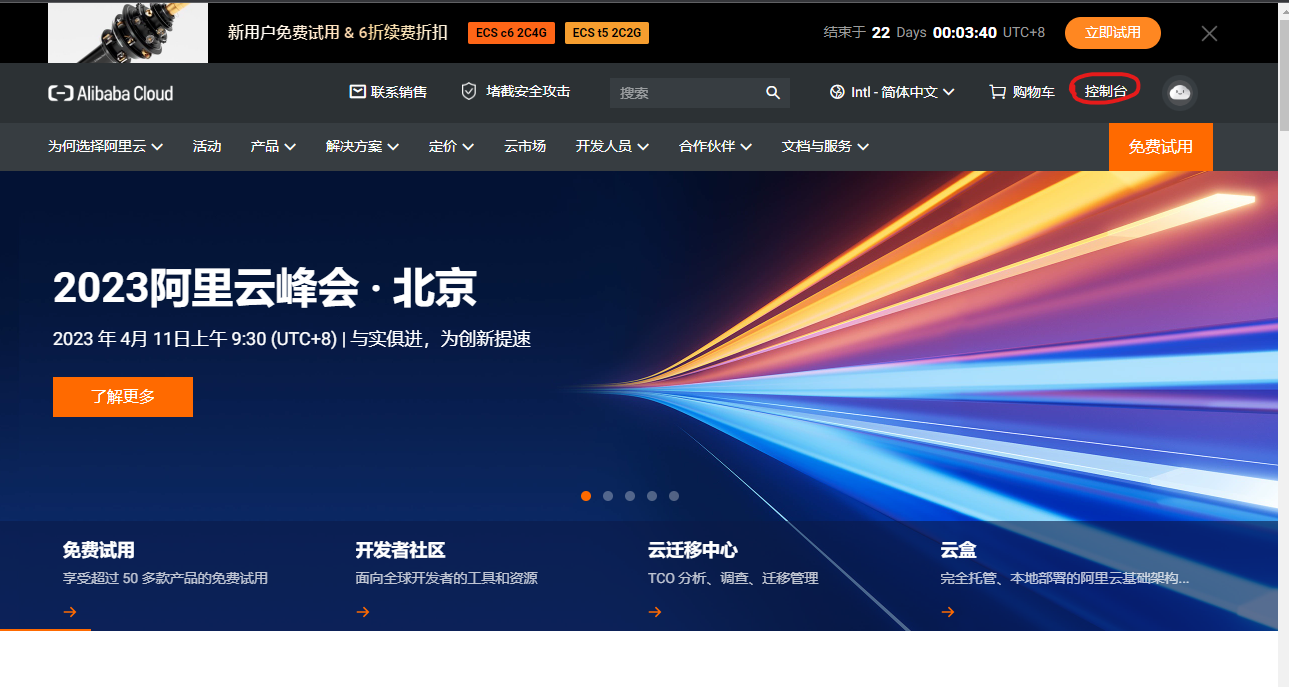Select the first carousel dot
The image size is (1289, 687).
point(586,496)
